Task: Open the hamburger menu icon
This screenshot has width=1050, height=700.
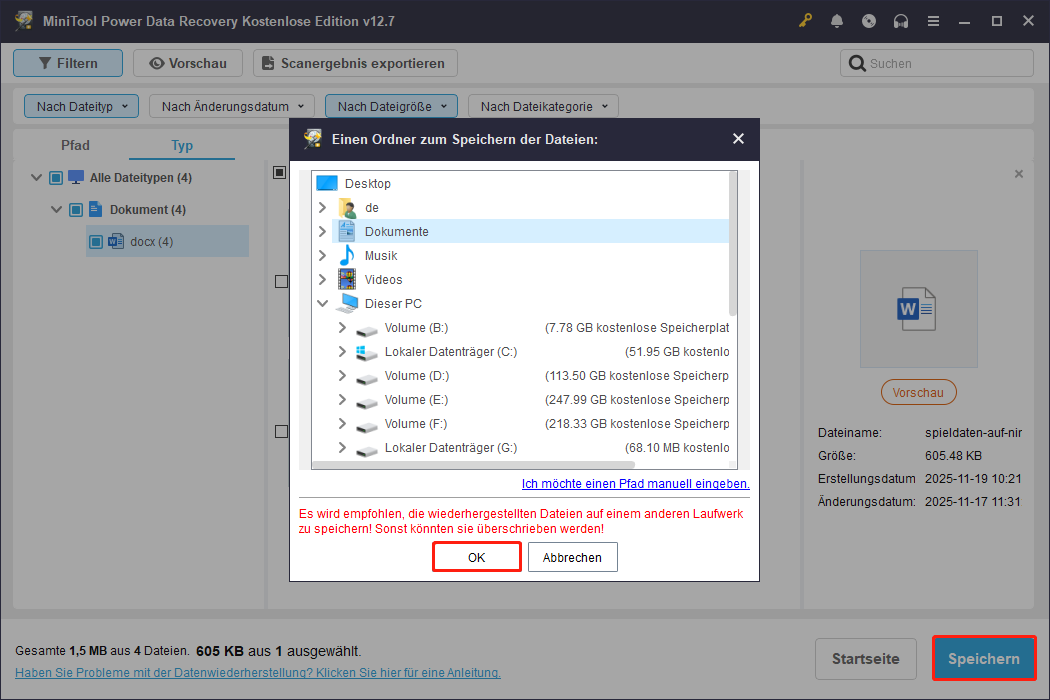Action: (x=933, y=21)
